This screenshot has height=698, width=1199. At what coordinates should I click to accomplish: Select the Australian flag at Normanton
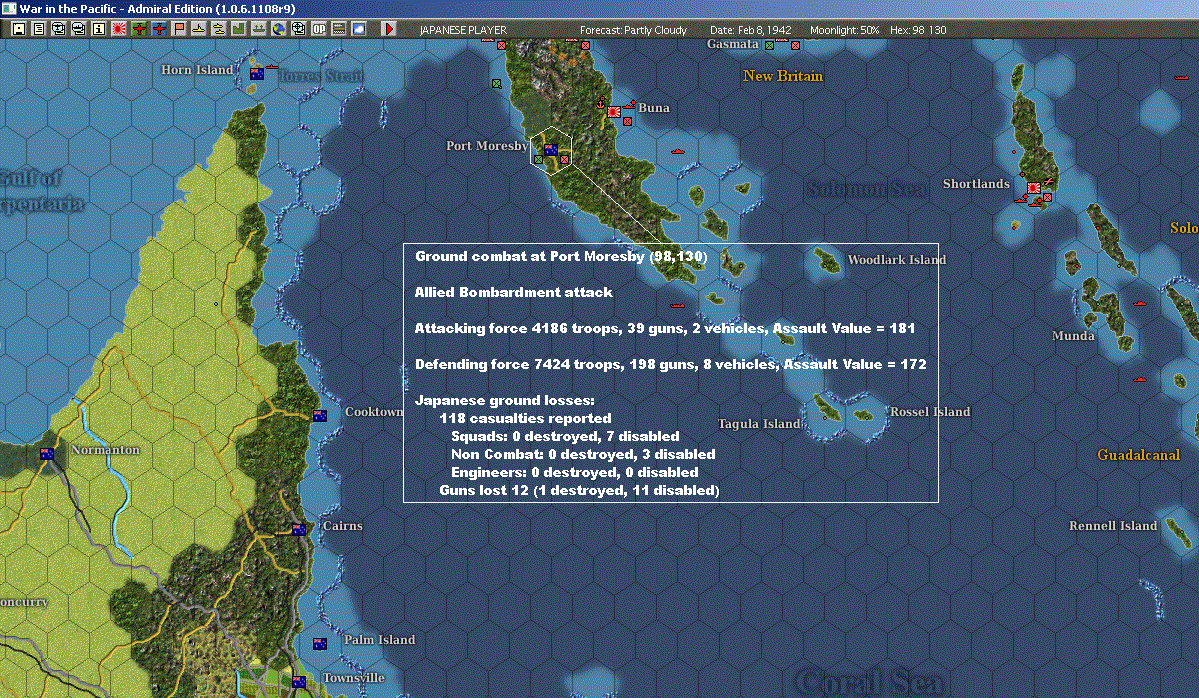tap(47, 453)
